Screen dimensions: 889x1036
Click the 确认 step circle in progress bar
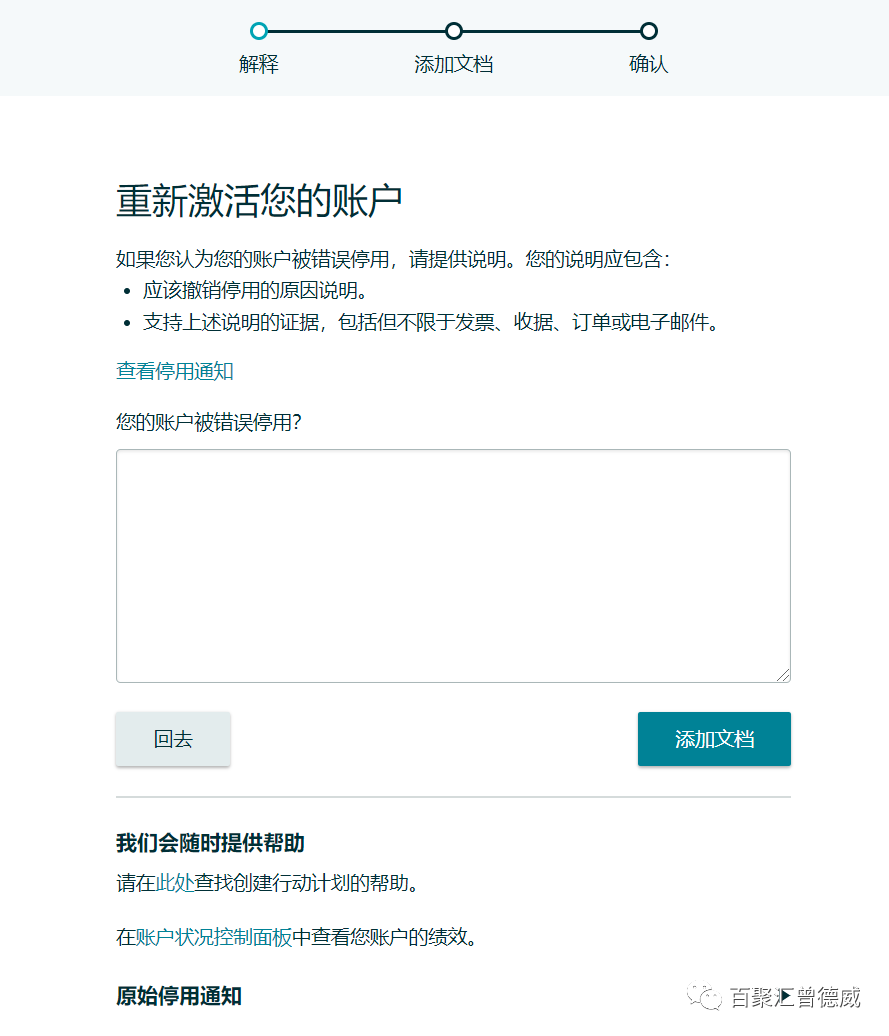[x=649, y=31]
